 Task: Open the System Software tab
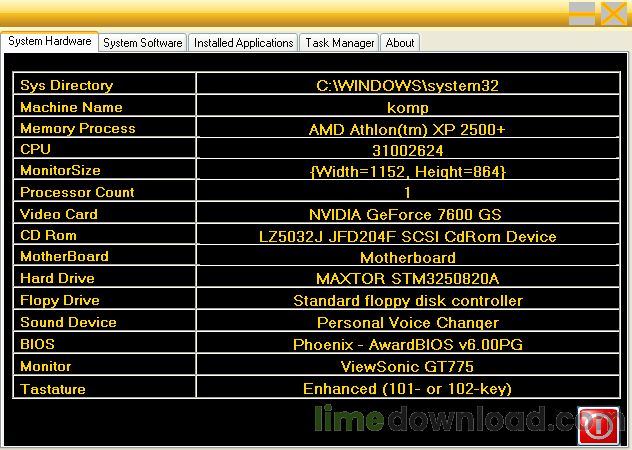pyautogui.click(x=143, y=43)
